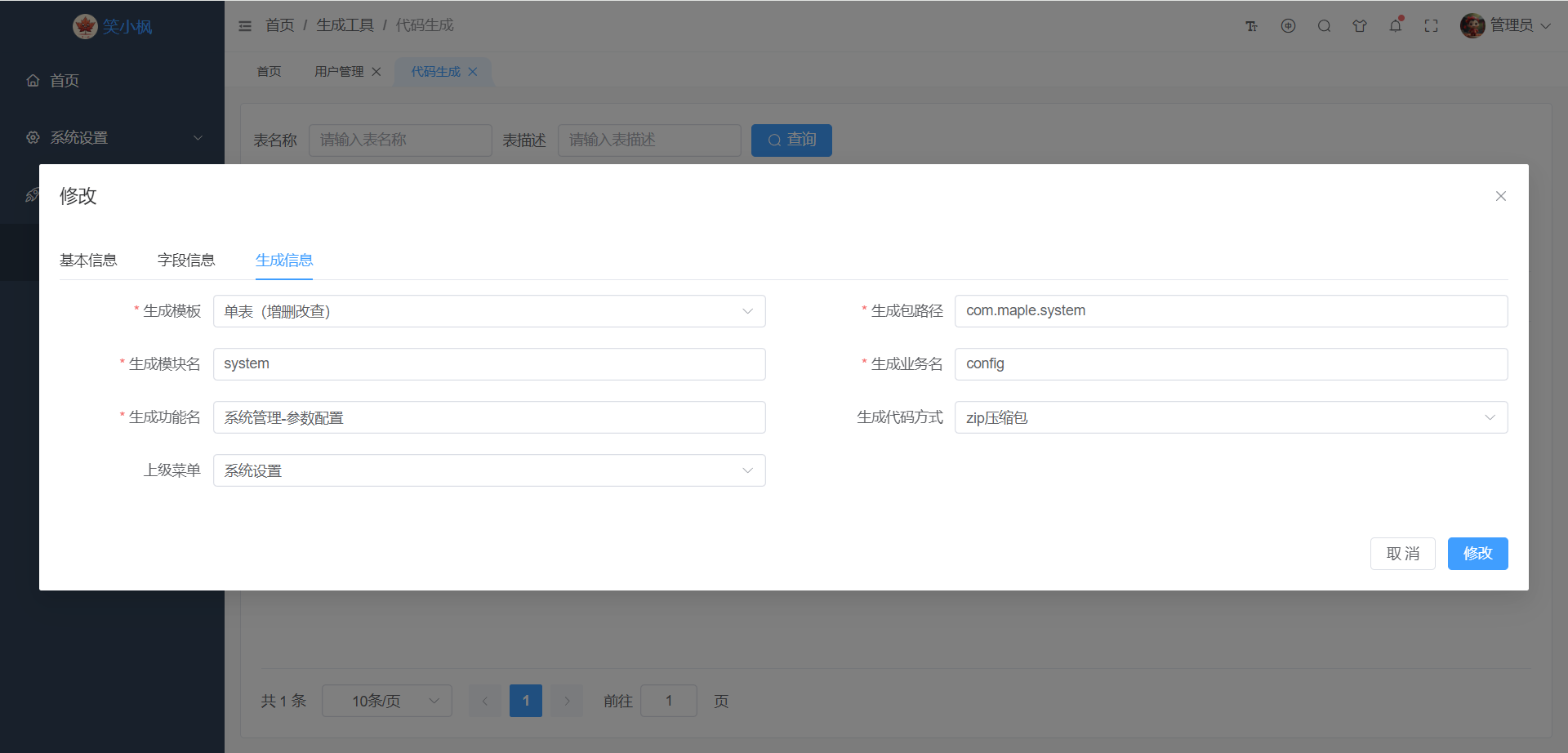Viewport: 1568px width, 753px height.
Task: Click the 共 1 条 total text
Action: coord(283,701)
